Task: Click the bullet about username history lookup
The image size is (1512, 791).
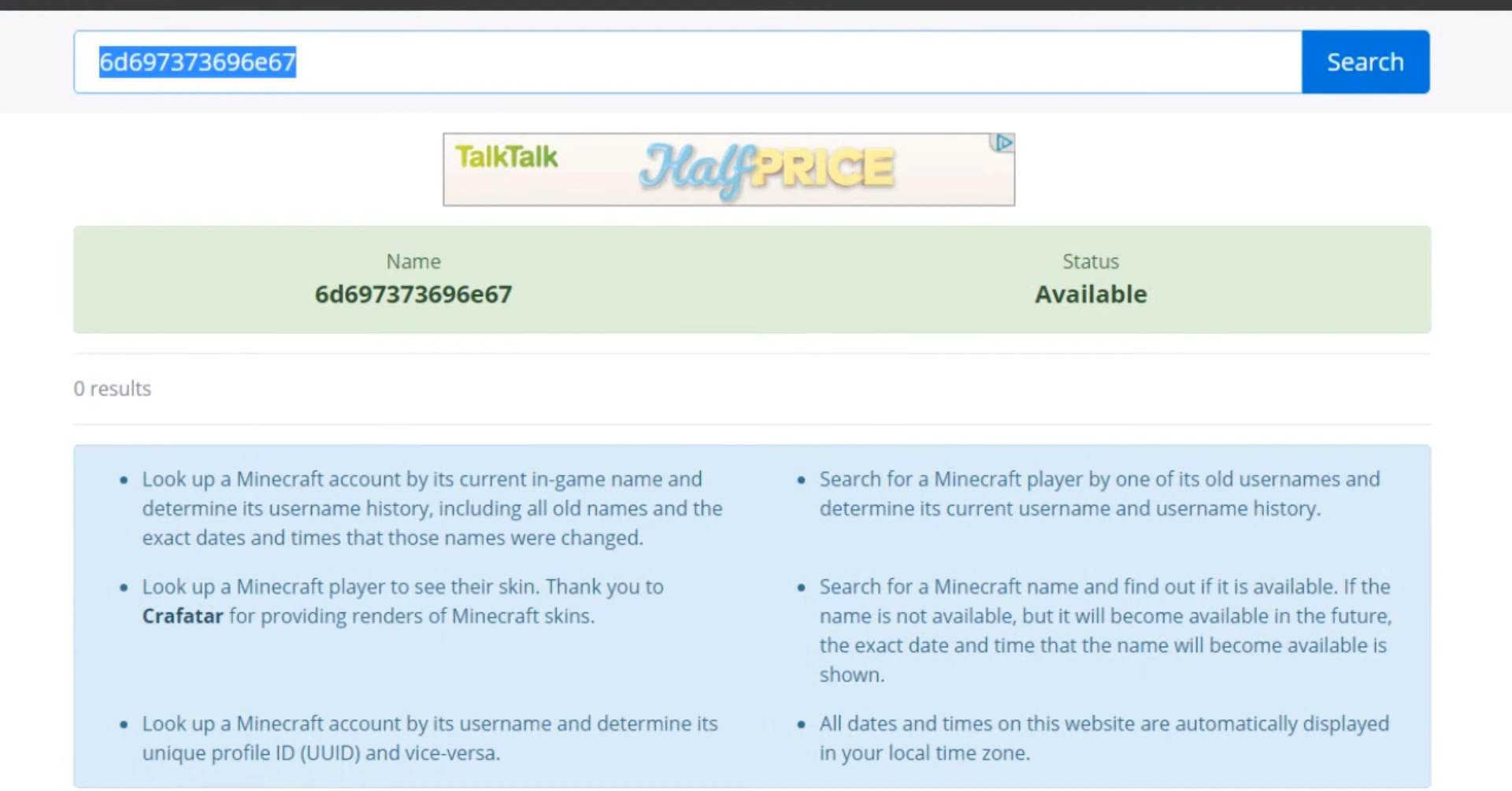Action: [432, 509]
